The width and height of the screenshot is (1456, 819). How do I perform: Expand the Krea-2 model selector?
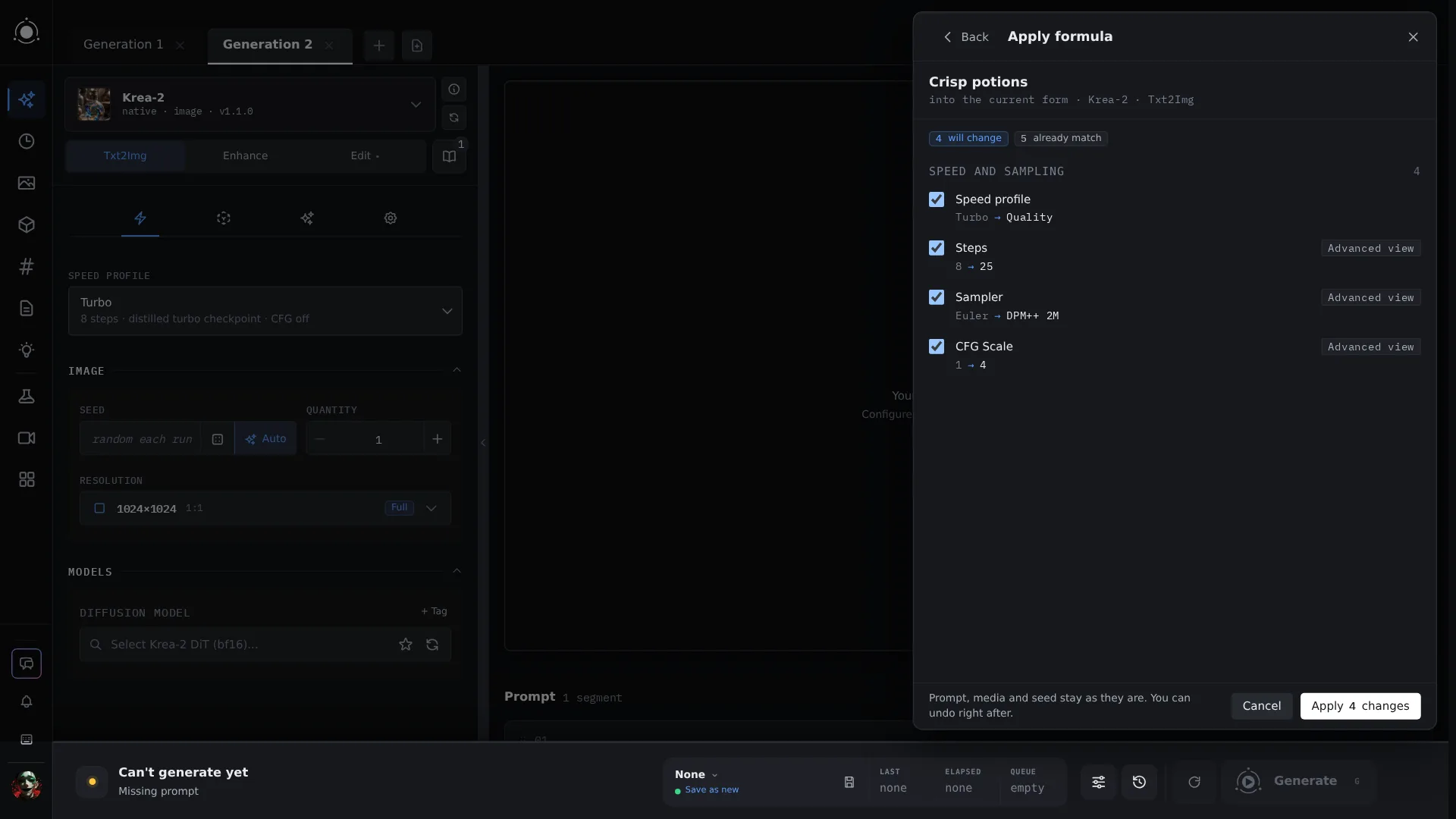250,104
